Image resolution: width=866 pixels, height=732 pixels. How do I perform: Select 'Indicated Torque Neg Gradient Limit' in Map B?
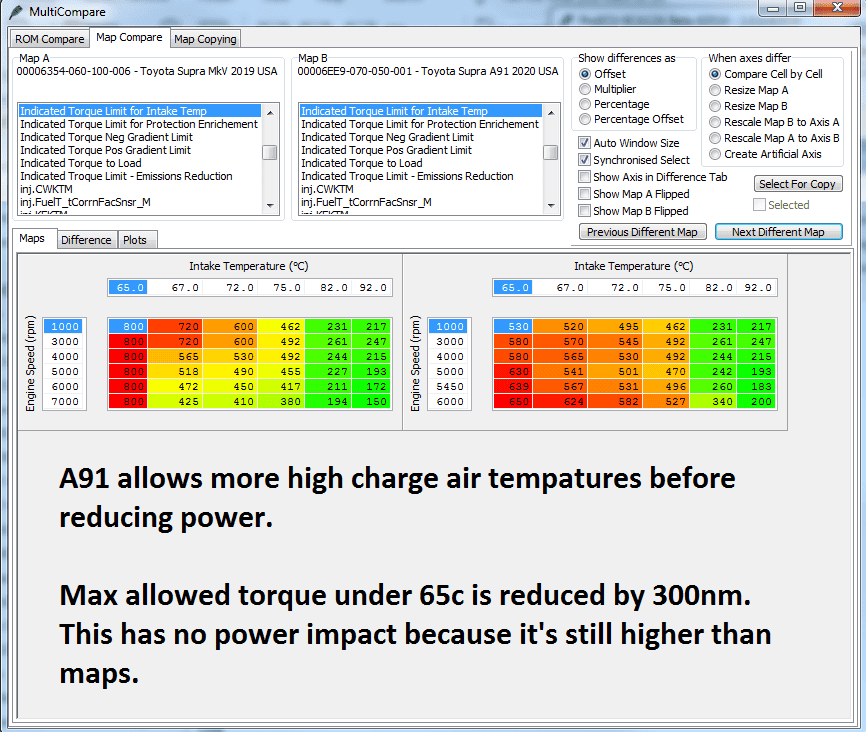click(421, 137)
